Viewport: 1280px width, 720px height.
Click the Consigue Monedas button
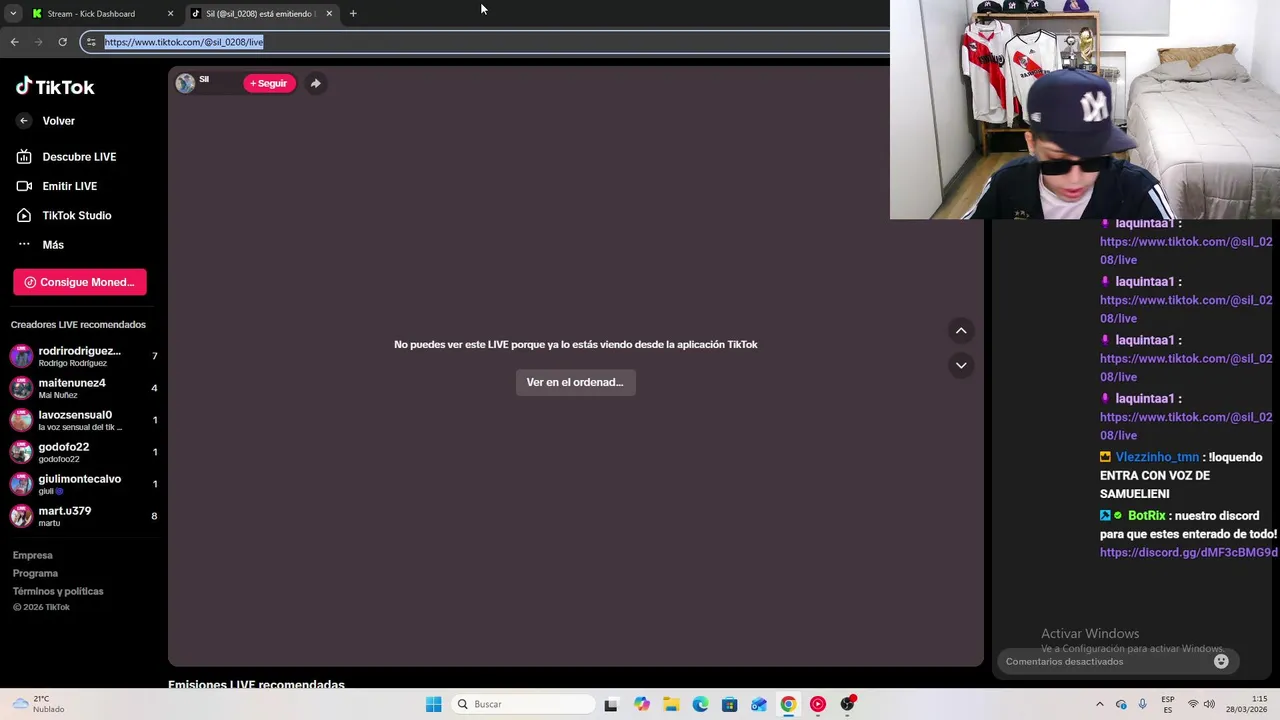[80, 282]
